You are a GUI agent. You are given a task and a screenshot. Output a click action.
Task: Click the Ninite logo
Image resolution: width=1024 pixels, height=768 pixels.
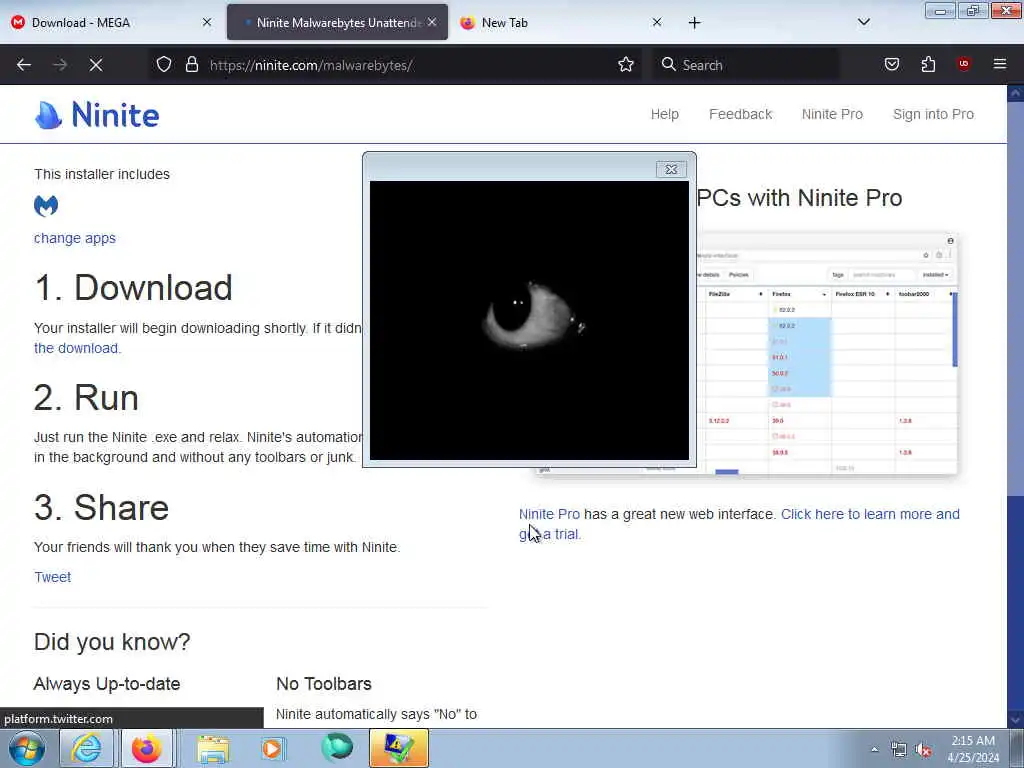pyautogui.click(x=97, y=115)
